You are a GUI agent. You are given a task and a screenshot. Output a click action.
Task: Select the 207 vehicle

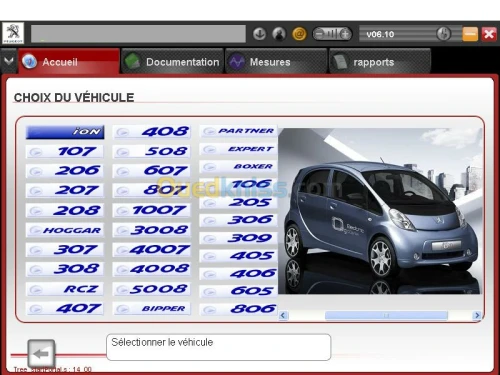[x=65, y=191]
